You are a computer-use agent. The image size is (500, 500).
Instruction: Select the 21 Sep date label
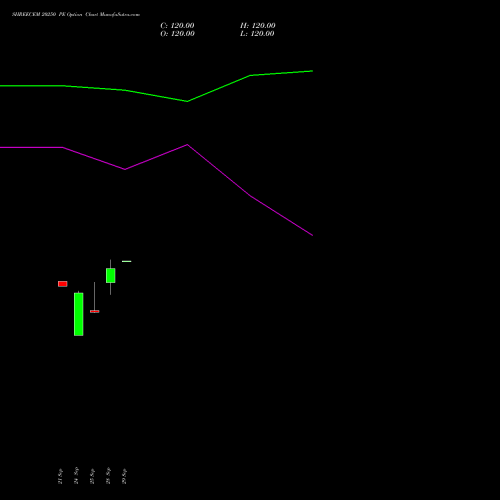60,476
